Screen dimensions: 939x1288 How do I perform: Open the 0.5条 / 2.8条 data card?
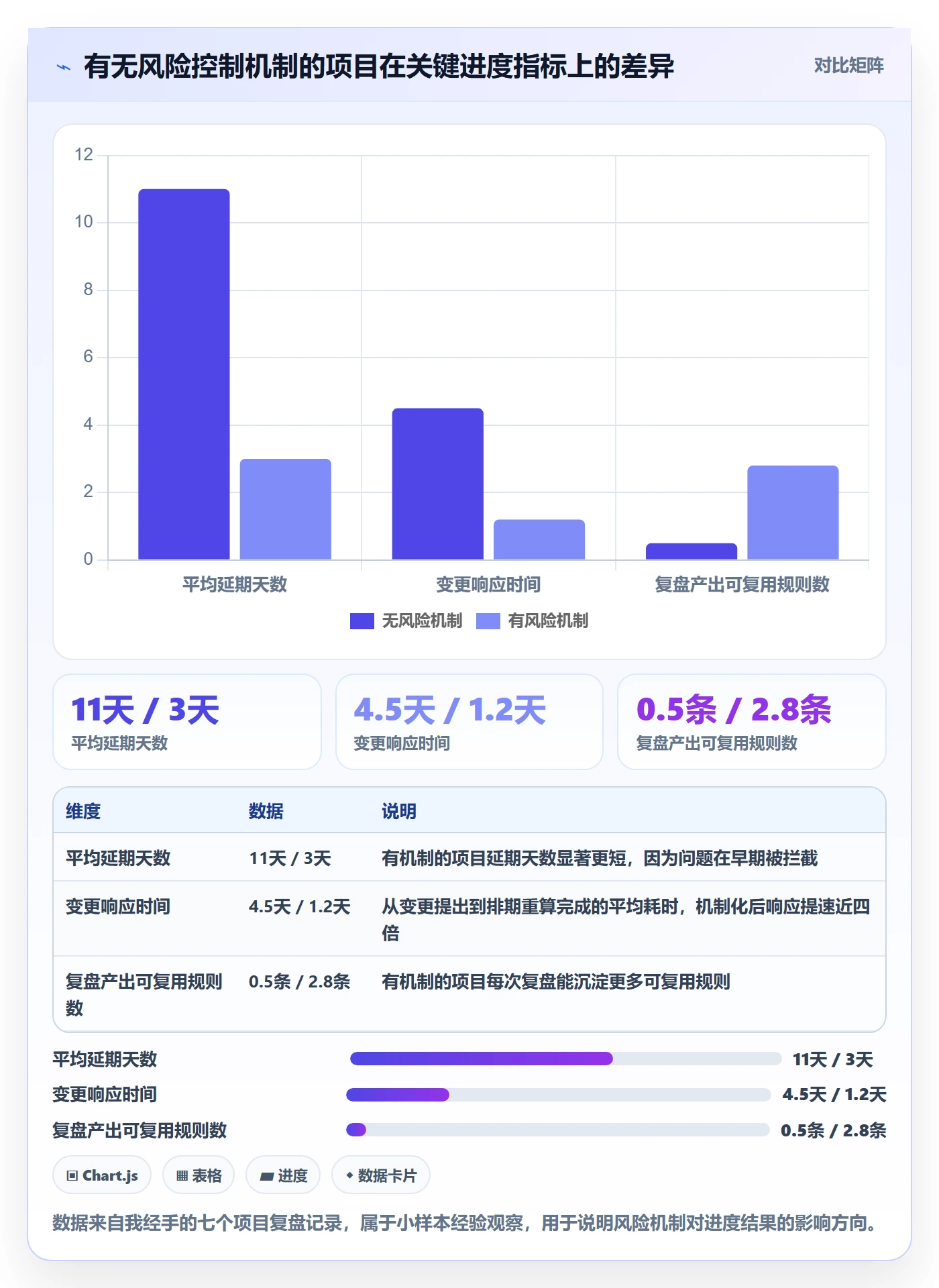coord(752,722)
